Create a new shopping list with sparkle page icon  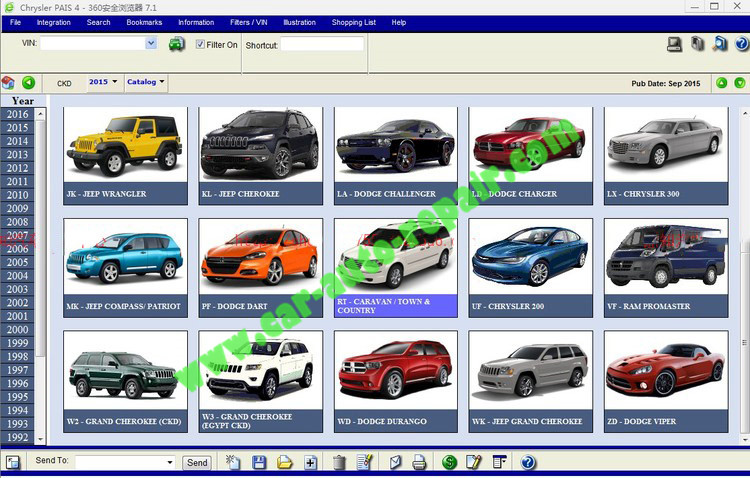(x=233, y=462)
